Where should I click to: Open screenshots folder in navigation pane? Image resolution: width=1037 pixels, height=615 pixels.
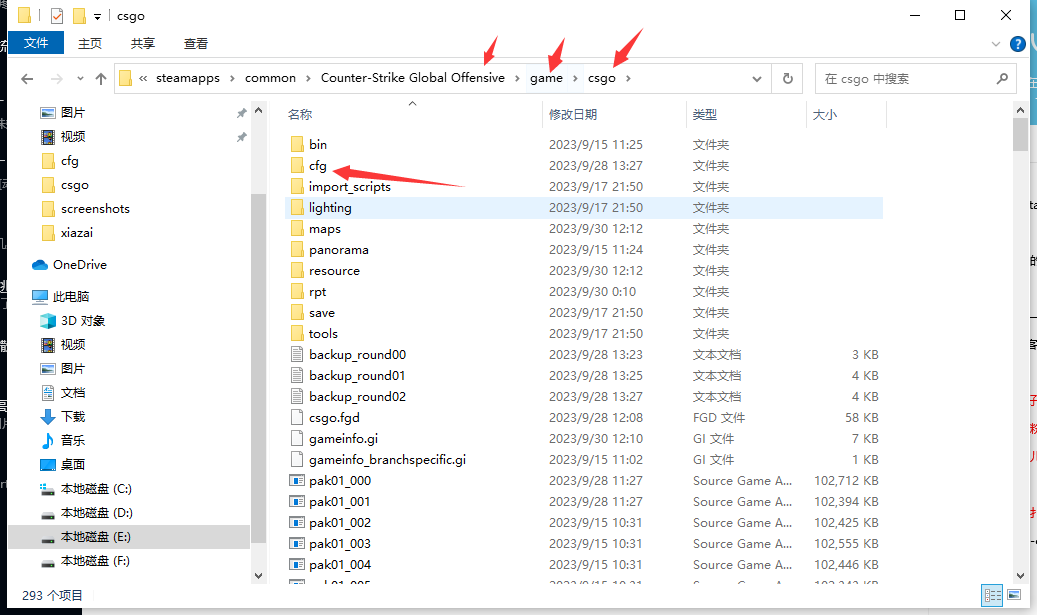tap(95, 209)
